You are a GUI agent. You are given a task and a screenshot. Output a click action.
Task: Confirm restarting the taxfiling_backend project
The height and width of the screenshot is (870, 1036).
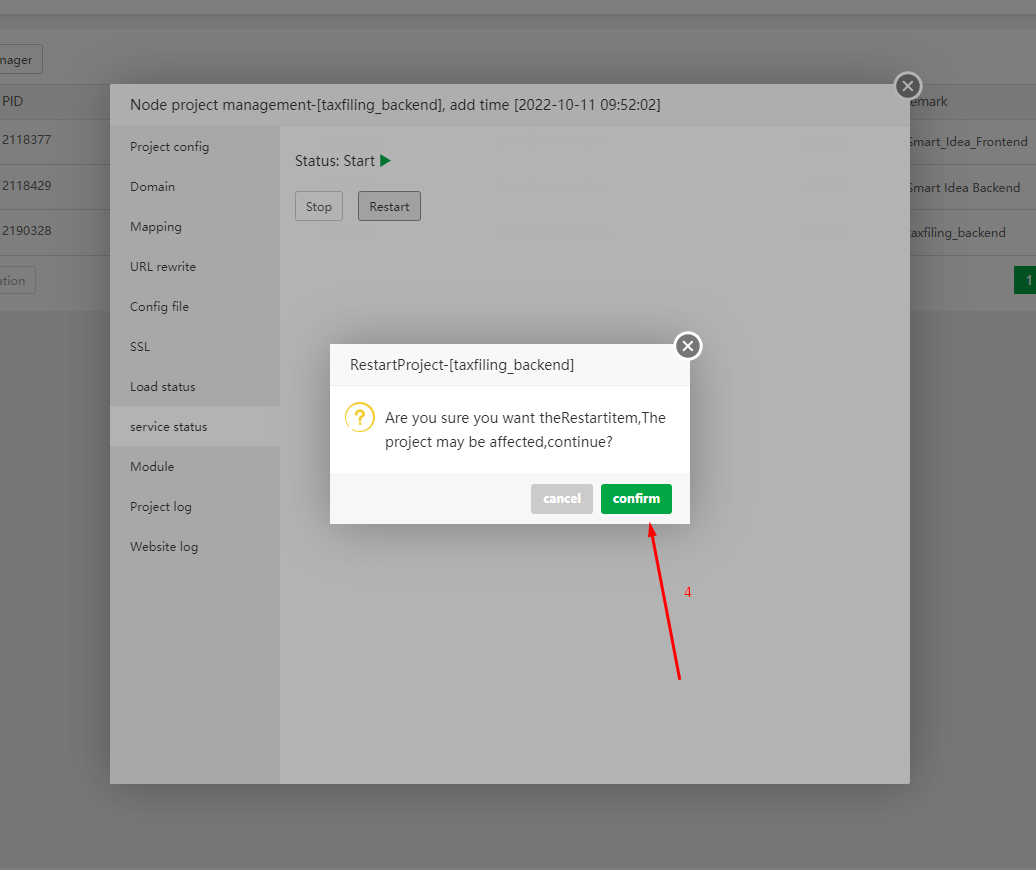point(636,499)
